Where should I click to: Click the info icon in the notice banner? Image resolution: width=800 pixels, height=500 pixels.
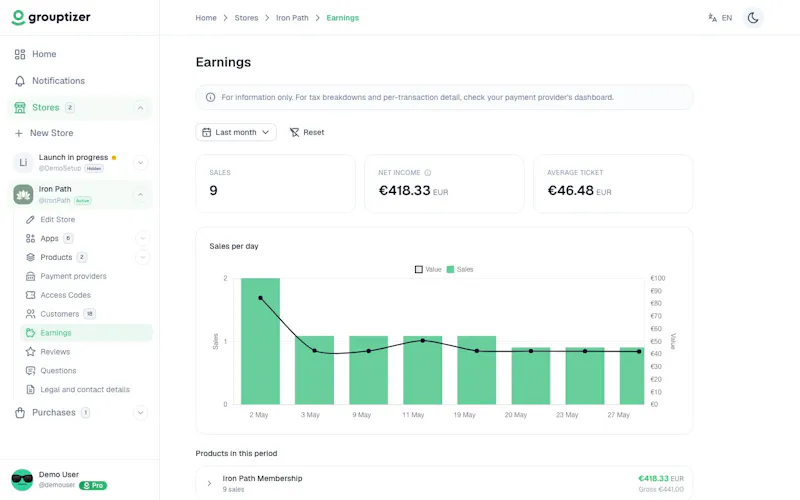[x=210, y=97]
